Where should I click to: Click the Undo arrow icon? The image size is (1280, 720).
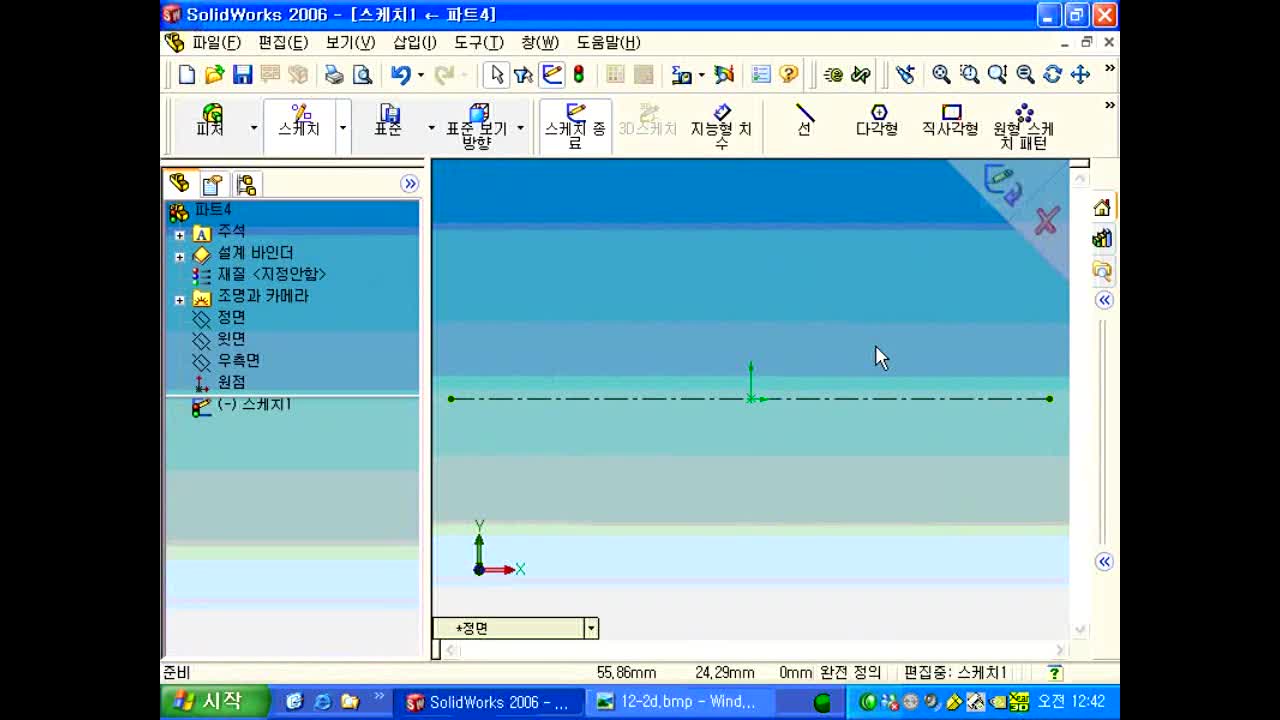pyautogui.click(x=401, y=75)
